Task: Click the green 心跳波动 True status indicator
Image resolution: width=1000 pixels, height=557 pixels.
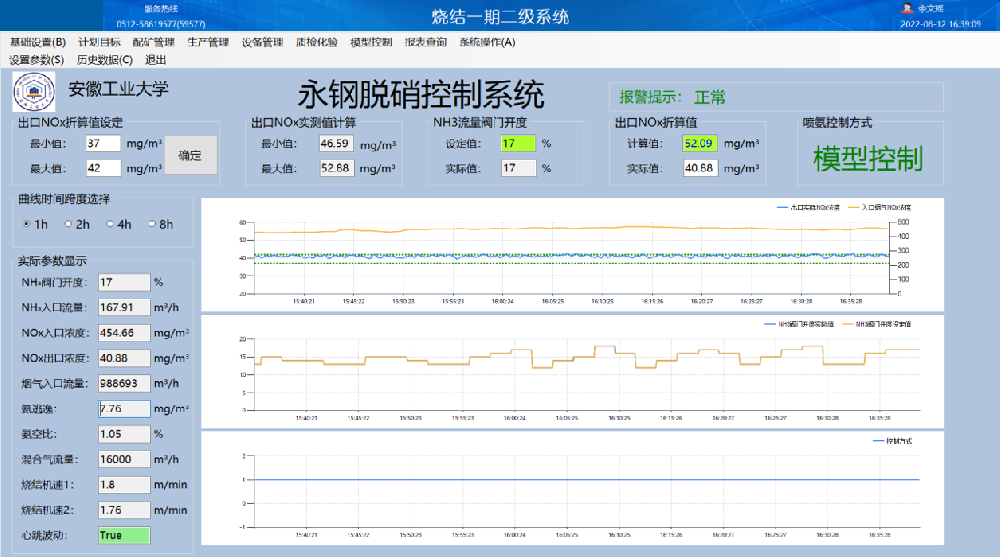Action: tap(124, 535)
